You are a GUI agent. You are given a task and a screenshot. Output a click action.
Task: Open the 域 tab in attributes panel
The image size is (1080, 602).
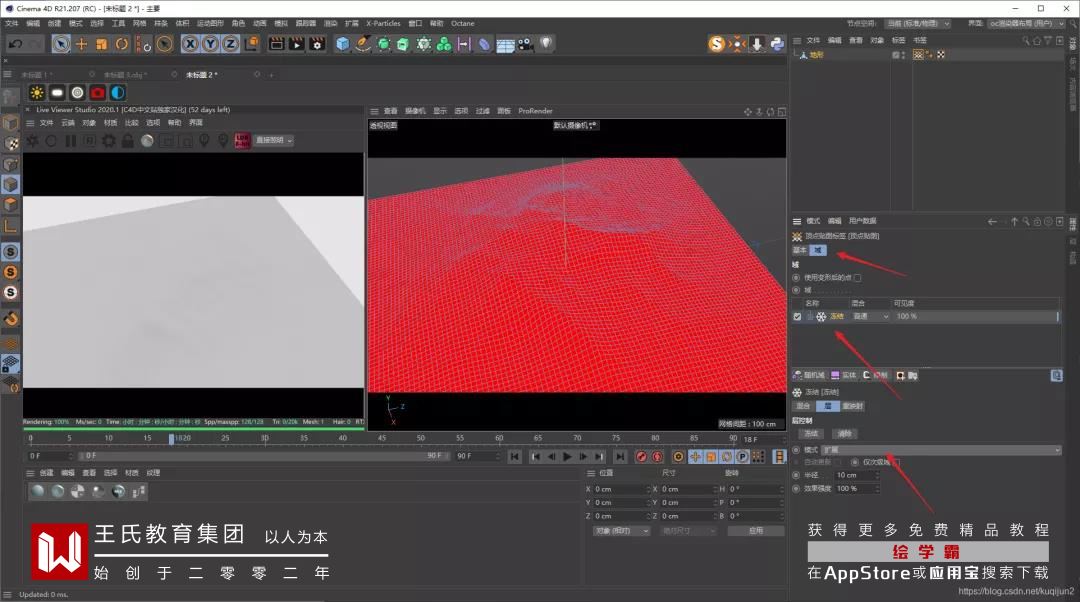coord(818,250)
